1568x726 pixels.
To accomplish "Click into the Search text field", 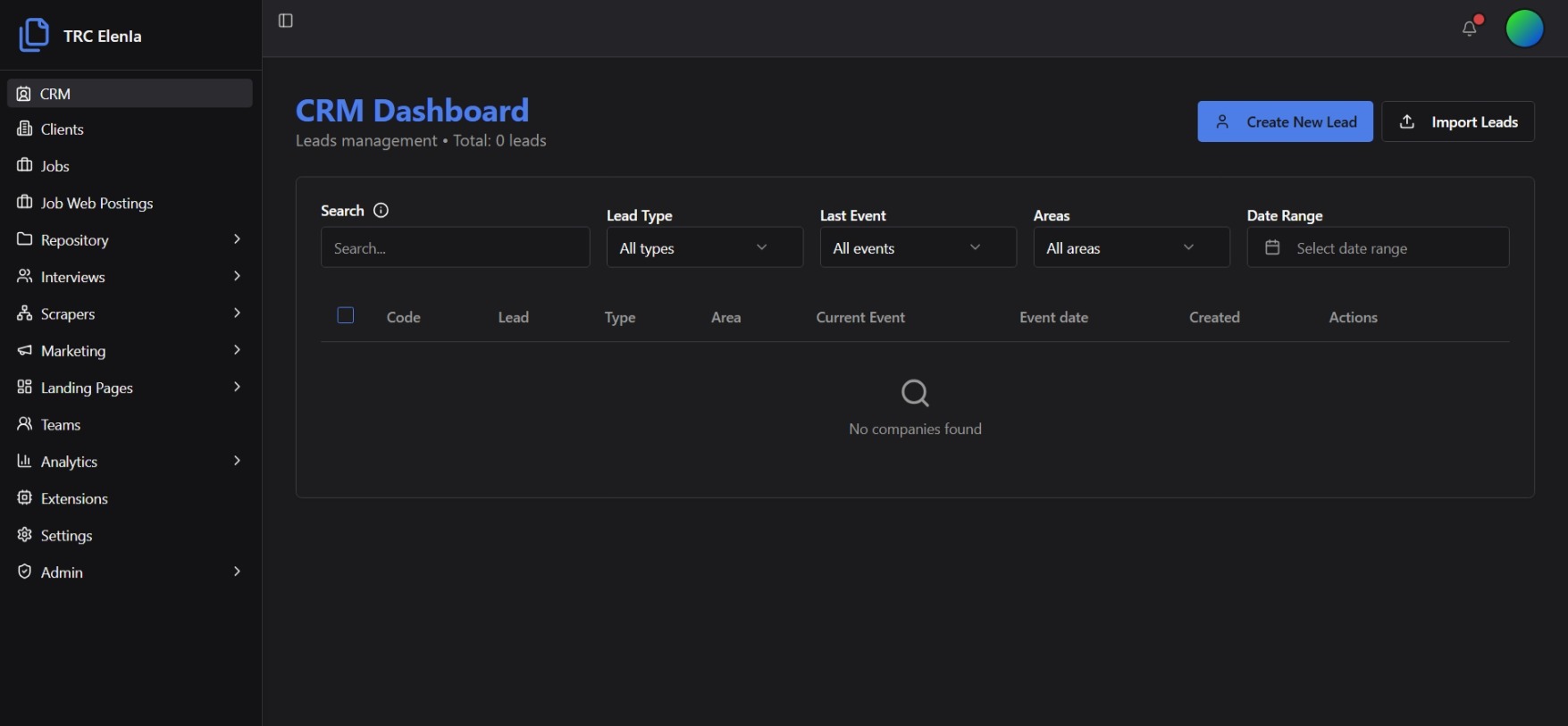I will click(x=455, y=247).
